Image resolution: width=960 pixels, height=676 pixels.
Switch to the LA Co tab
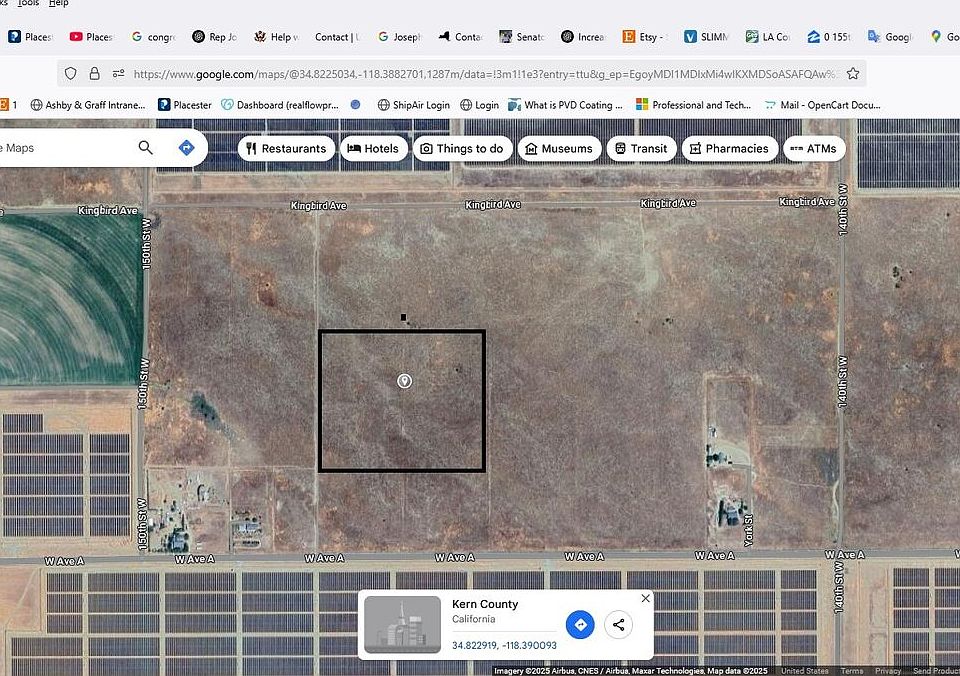pos(767,37)
